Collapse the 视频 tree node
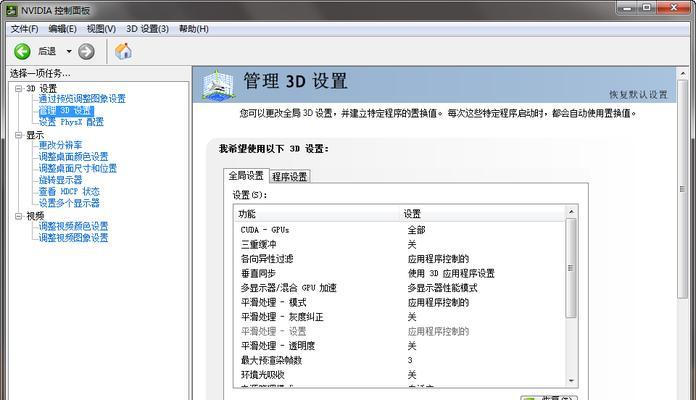696x400 pixels. 19,216
